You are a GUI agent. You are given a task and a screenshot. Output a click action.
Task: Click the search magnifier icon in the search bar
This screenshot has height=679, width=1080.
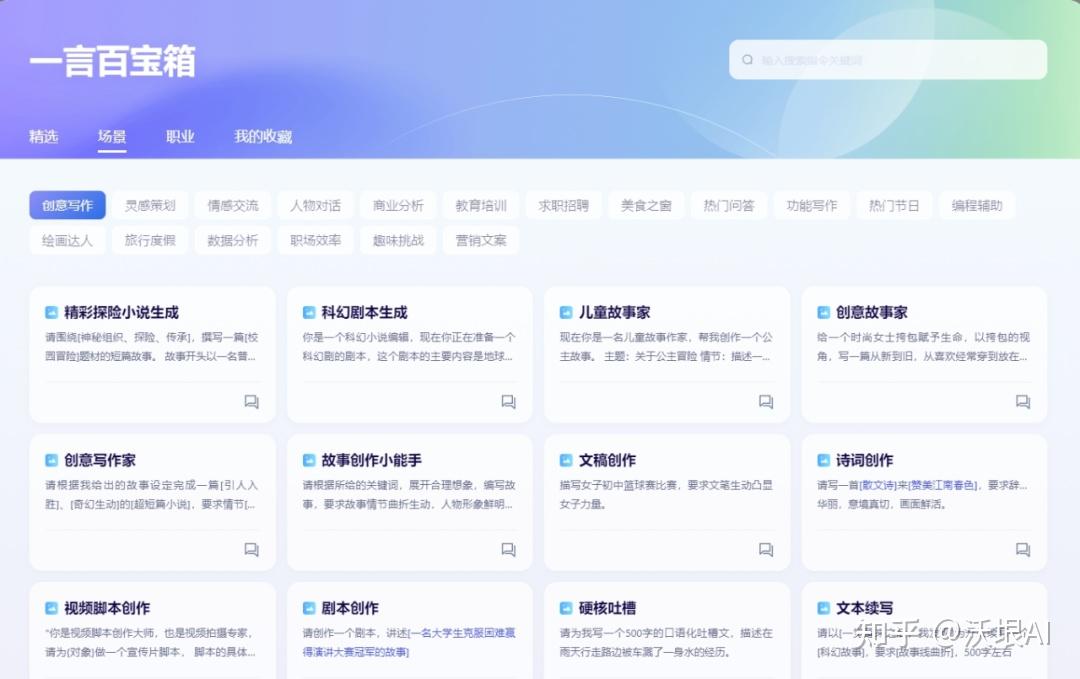[x=747, y=60]
